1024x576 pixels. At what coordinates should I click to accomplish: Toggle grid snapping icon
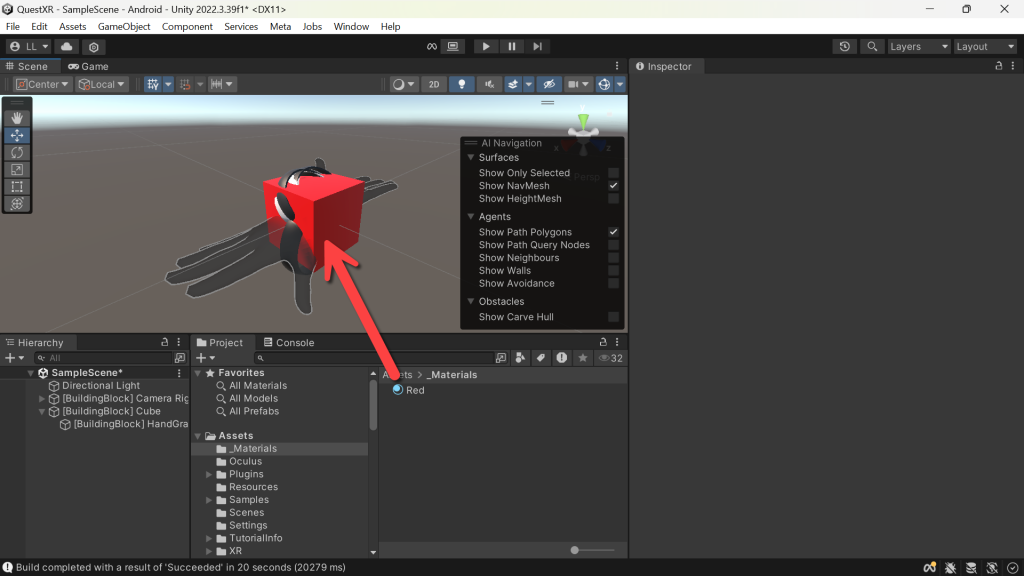tap(185, 84)
